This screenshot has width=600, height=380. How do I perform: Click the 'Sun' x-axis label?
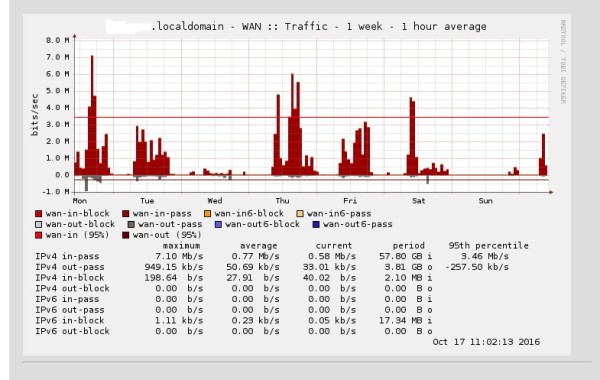(x=485, y=201)
